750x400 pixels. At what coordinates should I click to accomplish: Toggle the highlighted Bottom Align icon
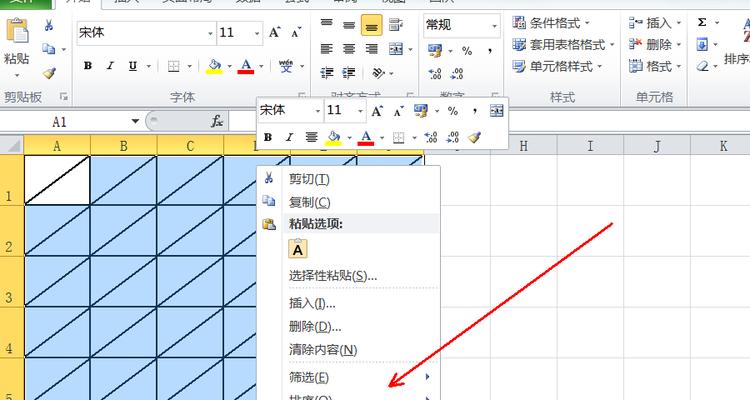(x=372, y=25)
